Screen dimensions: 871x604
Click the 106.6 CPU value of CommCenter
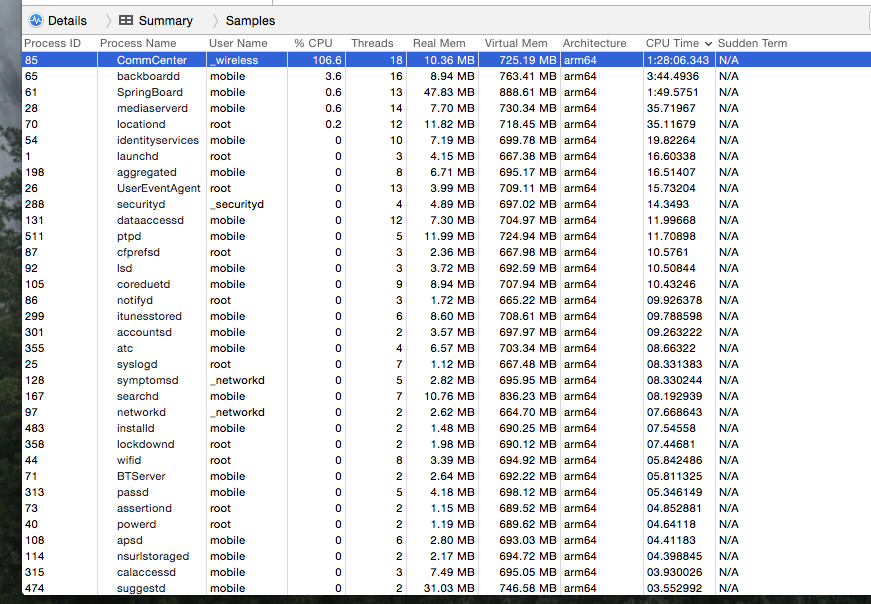coord(327,60)
